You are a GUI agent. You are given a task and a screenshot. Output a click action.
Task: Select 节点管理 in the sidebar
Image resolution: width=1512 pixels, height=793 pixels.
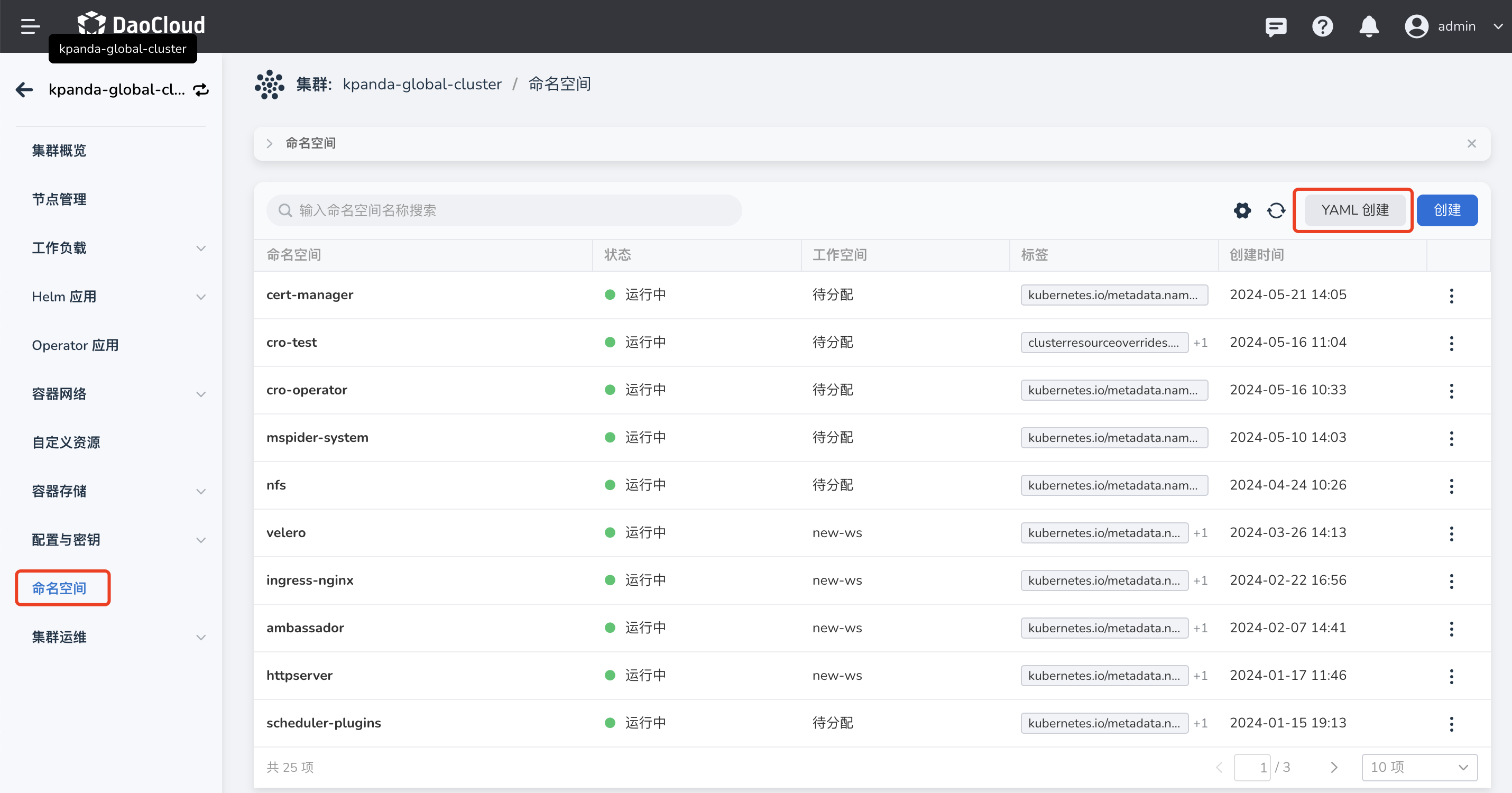pos(59,199)
